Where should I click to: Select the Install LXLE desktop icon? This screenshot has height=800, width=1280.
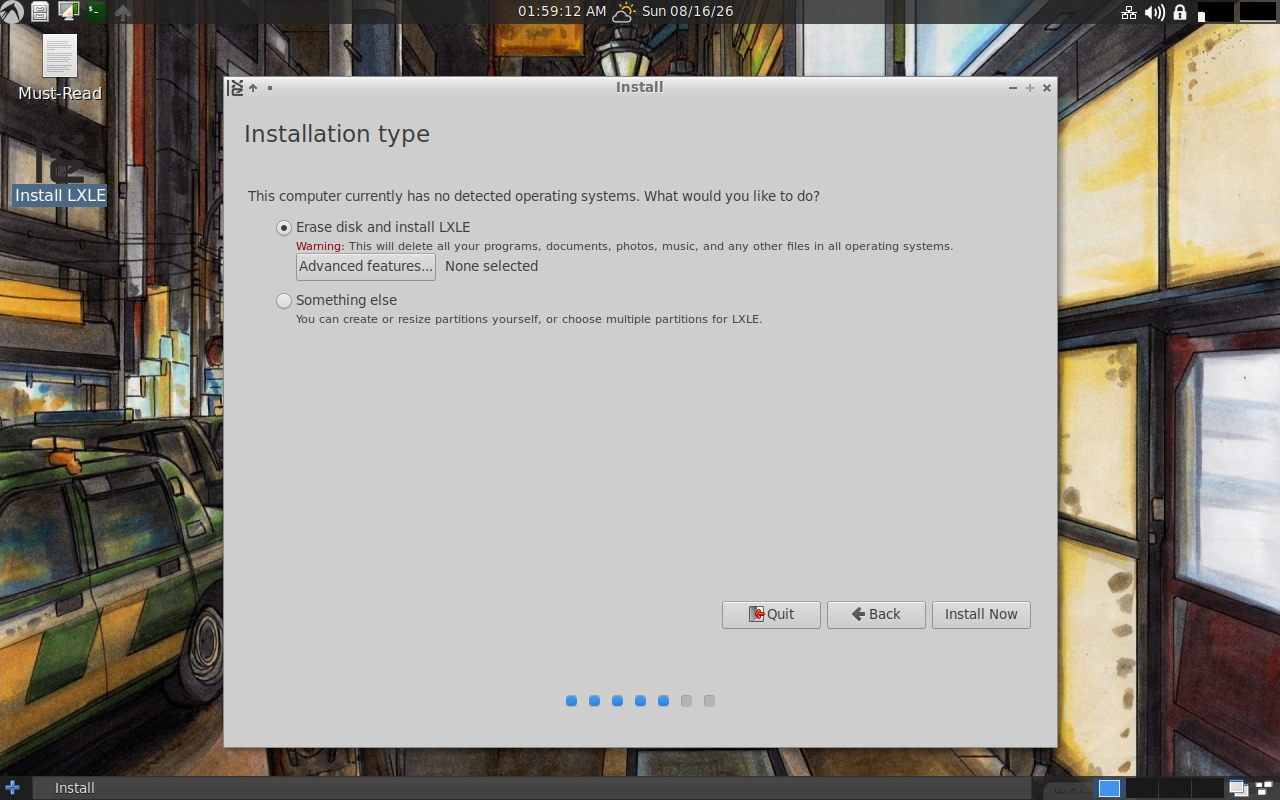tap(60, 170)
